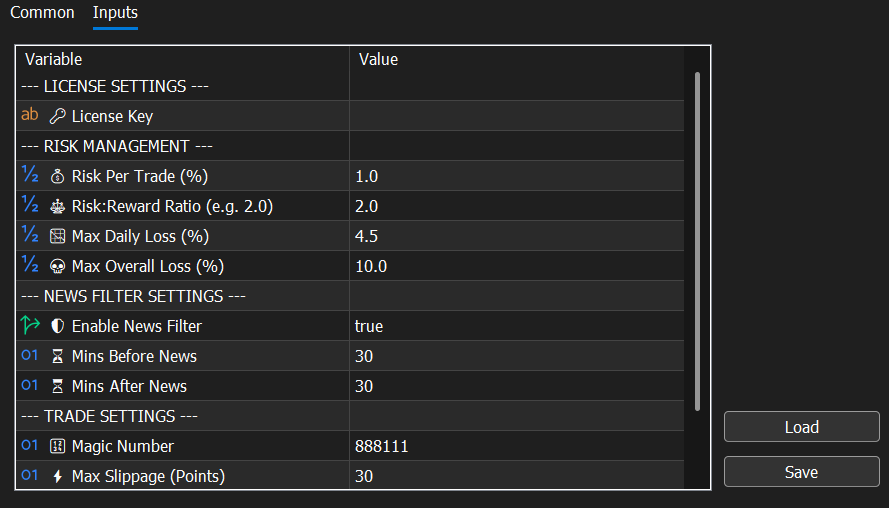Click the vertical scrollbar of the inputs list
889x508 pixels.
[x=697, y=242]
